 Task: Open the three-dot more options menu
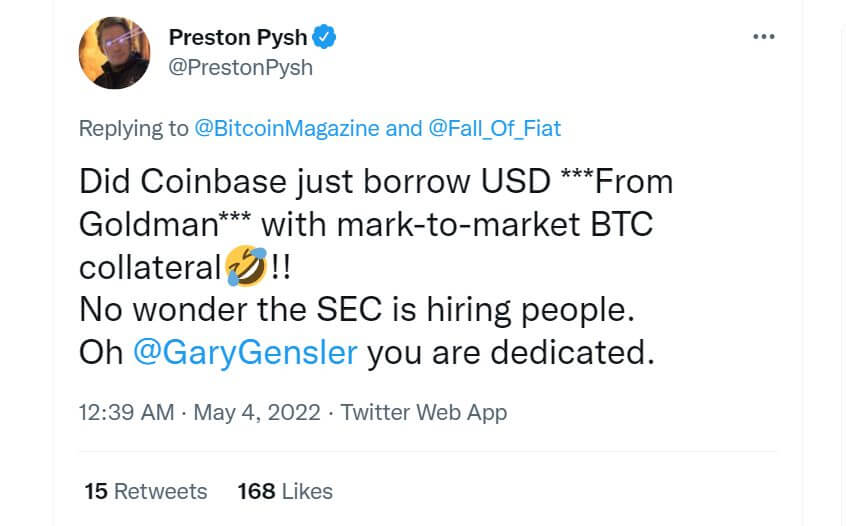point(763,37)
